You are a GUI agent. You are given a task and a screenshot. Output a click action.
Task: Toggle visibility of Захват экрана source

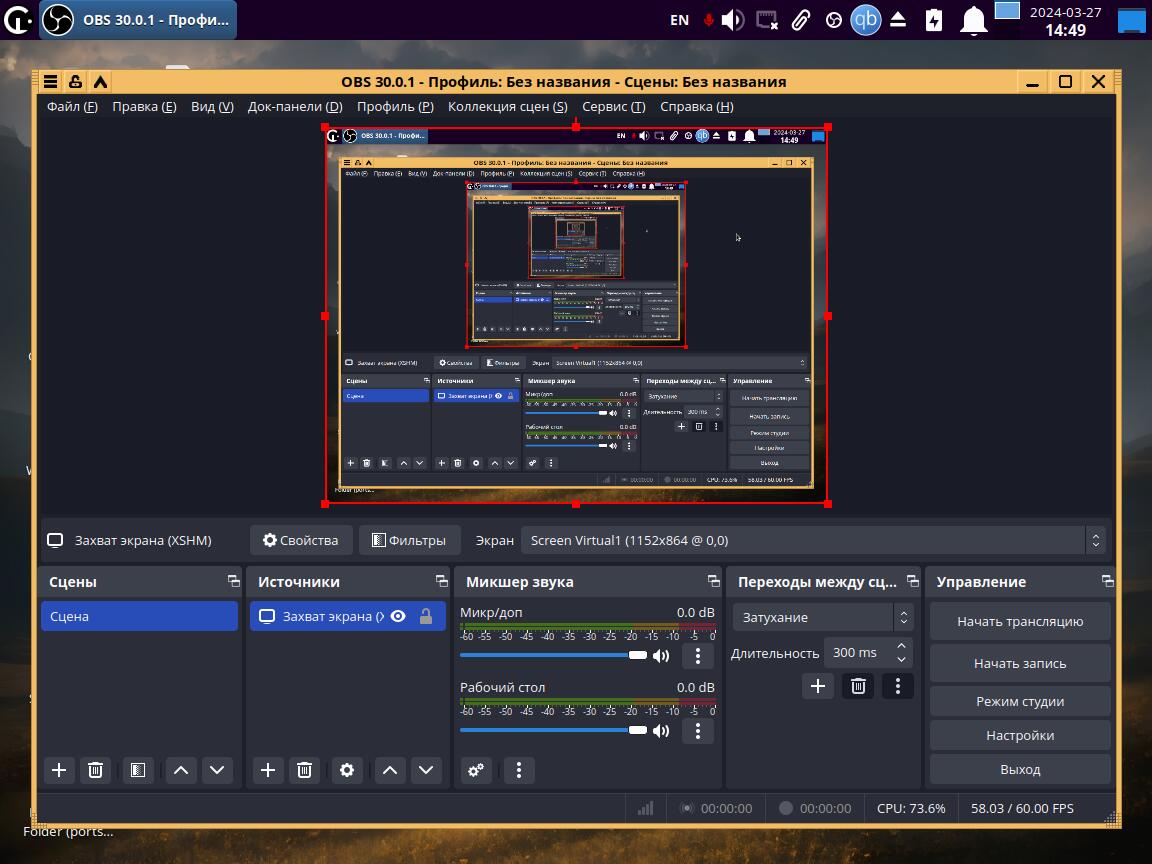coord(398,617)
